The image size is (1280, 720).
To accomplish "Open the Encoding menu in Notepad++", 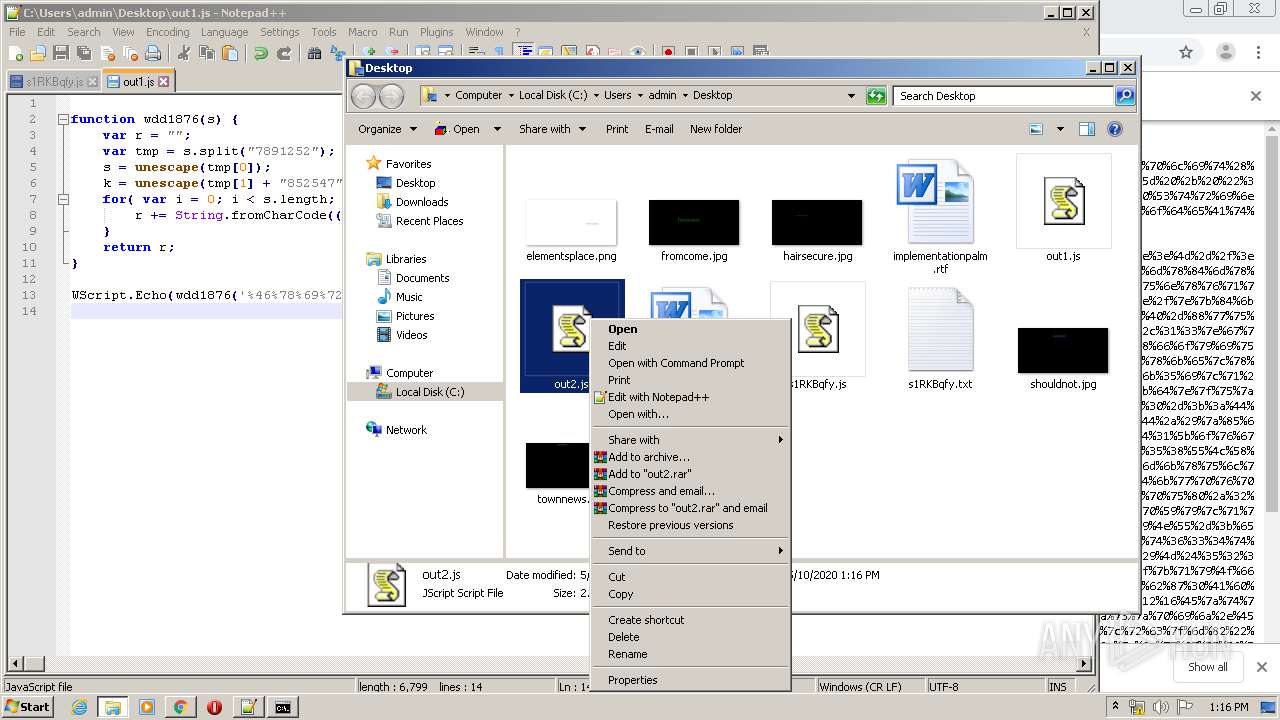I will (x=167, y=32).
